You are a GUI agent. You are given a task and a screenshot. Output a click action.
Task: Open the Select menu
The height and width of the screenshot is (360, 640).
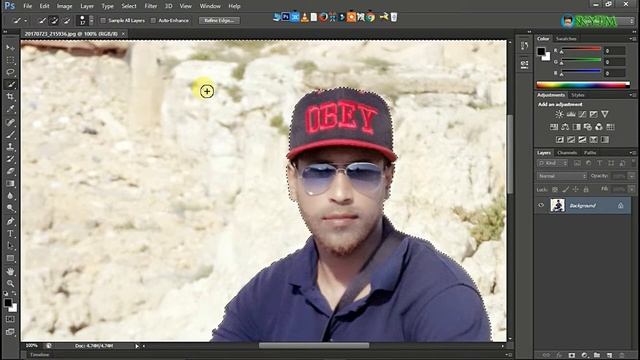coord(129,6)
